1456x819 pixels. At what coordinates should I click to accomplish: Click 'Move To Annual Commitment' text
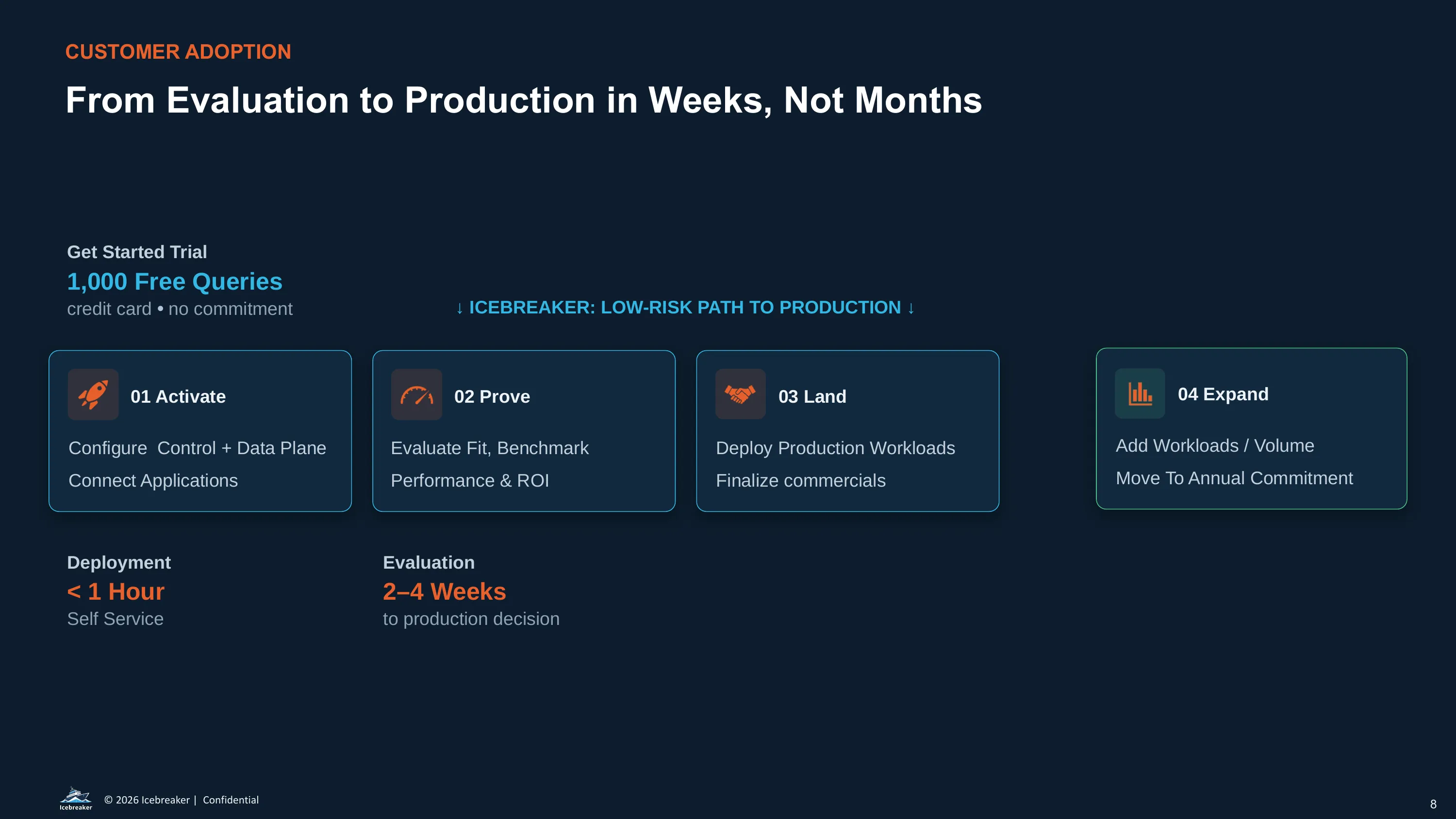[x=1234, y=478]
